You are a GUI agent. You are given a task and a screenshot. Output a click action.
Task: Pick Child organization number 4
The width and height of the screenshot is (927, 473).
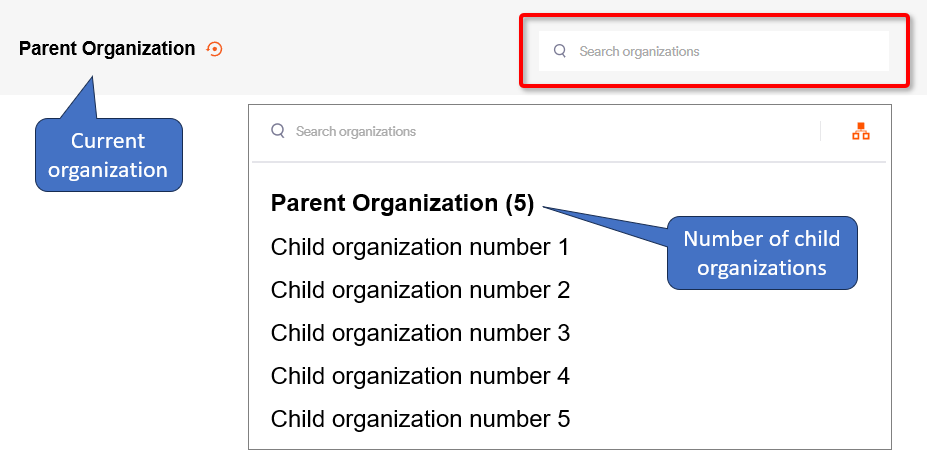(x=419, y=376)
